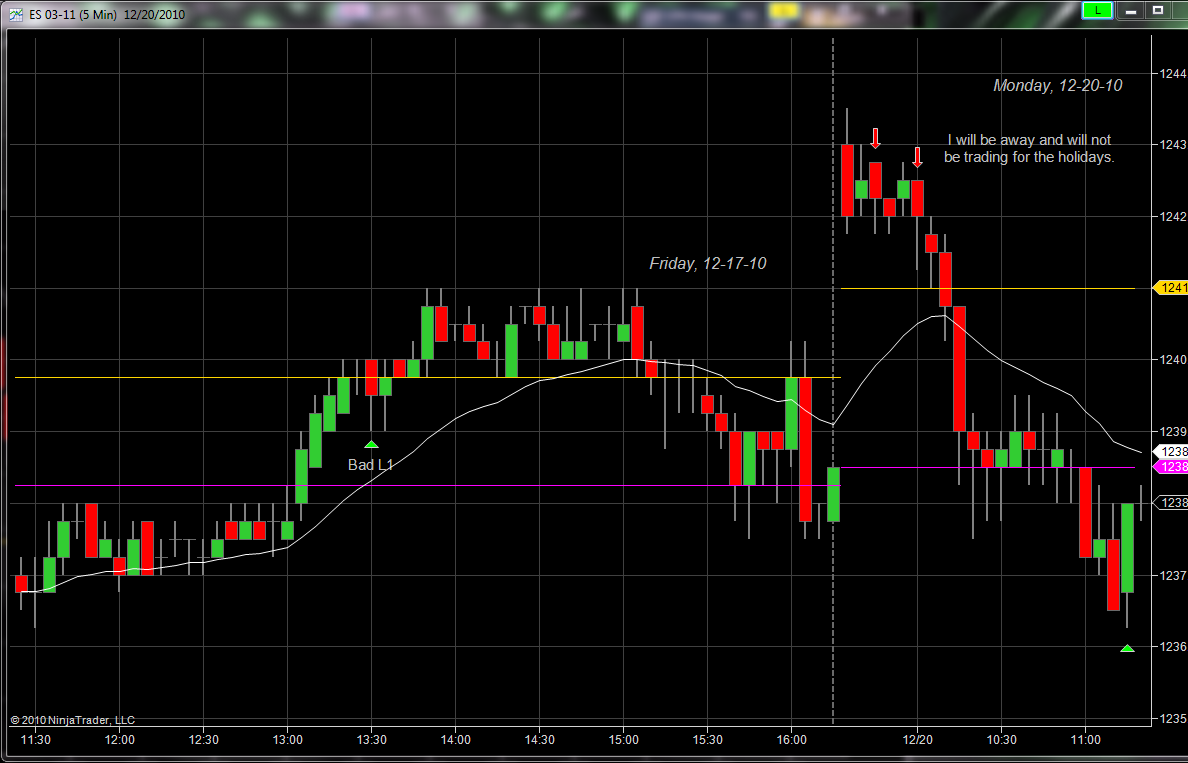Image resolution: width=1188 pixels, height=763 pixels.
Task: Select the 'Friday, 12-17-10' text label
Action: [x=708, y=263]
